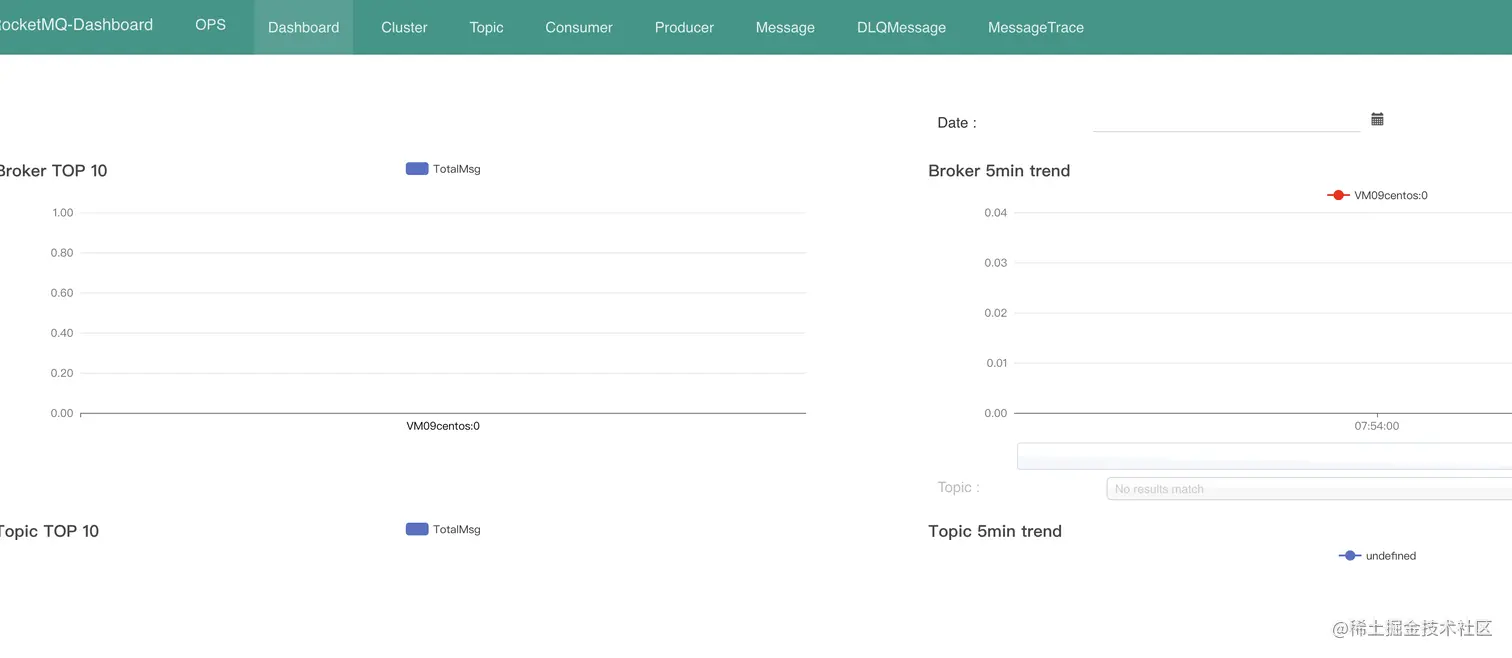Toggle VM09centos:0 legend in Broker trend

tap(1338, 195)
